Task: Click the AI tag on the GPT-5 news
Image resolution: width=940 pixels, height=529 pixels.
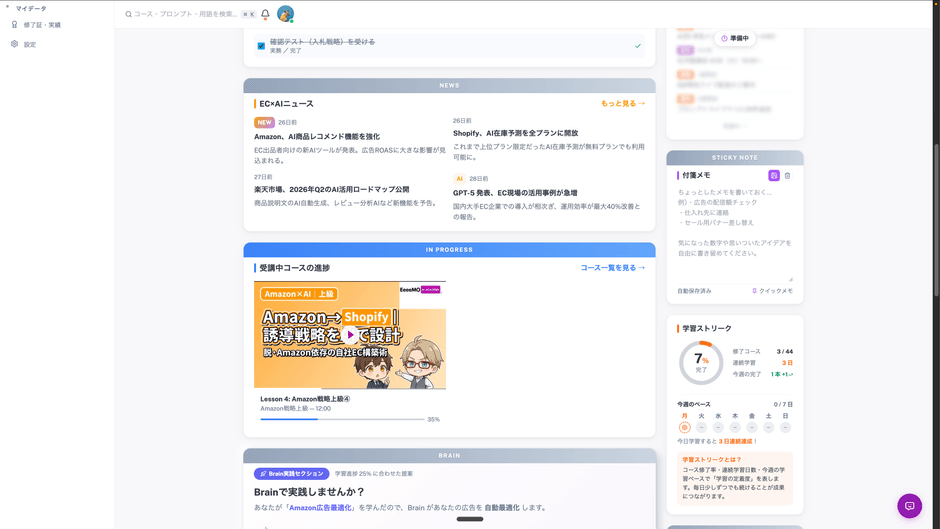Action: click(459, 179)
